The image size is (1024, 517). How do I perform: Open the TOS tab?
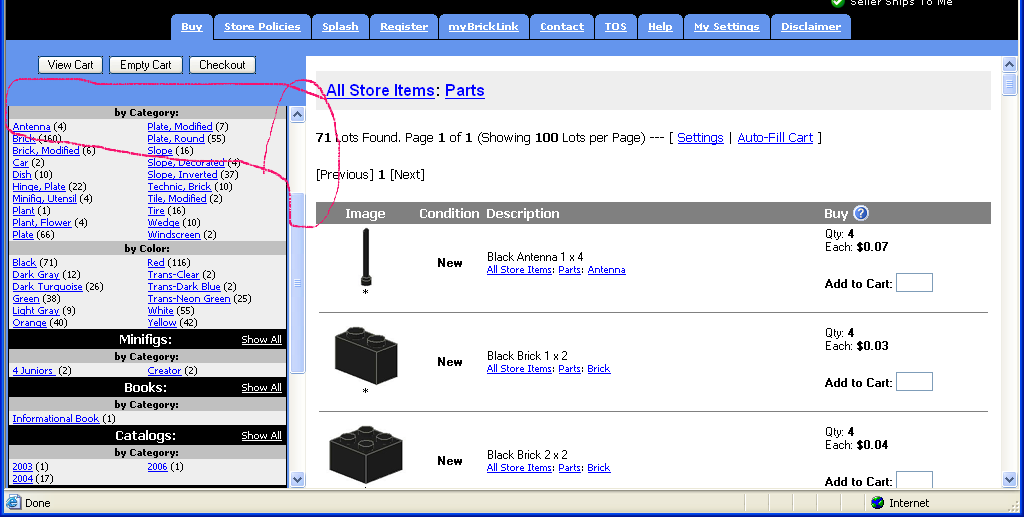pos(615,27)
